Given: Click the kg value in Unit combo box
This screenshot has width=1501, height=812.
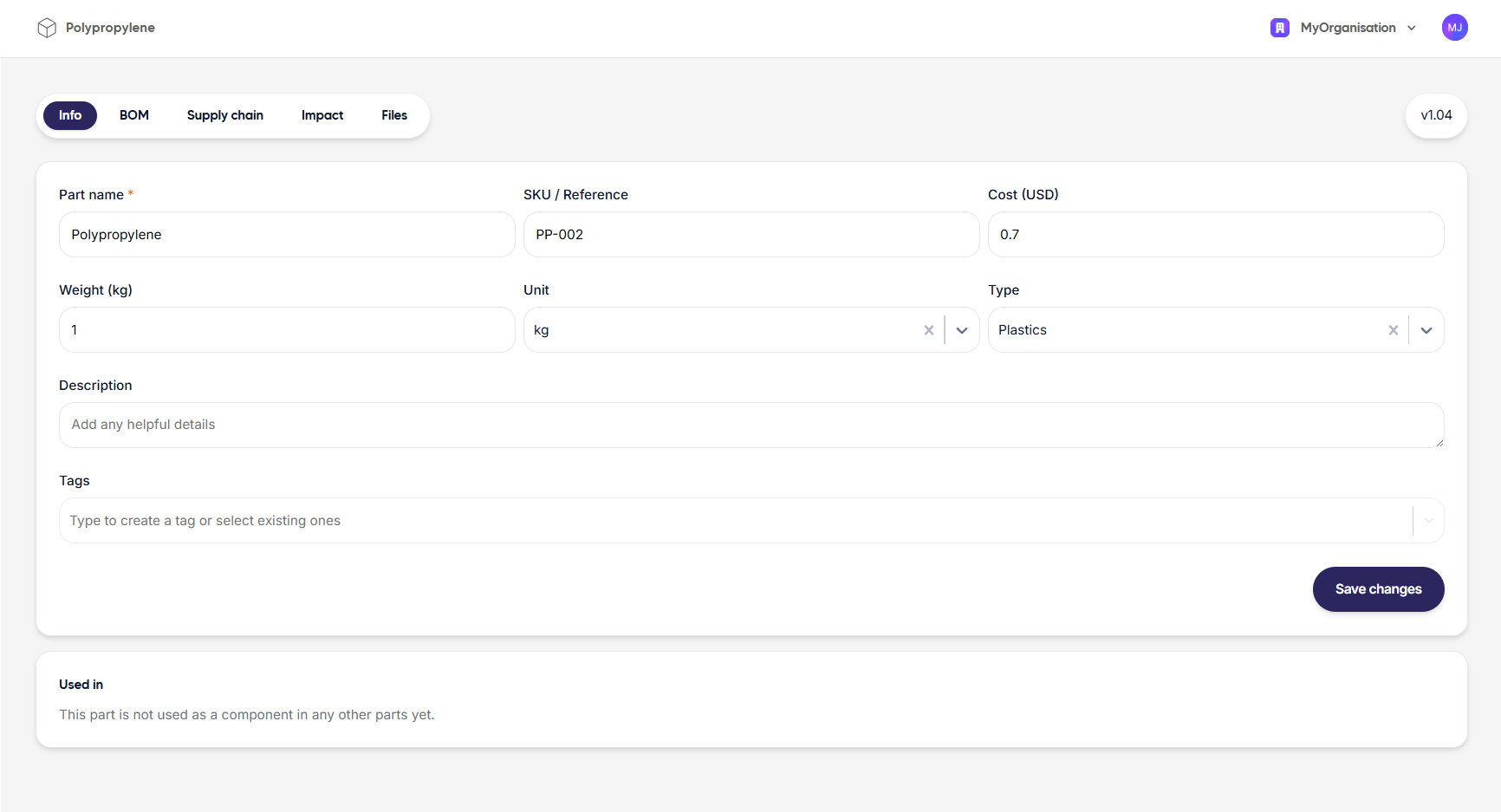Looking at the screenshot, I should point(542,330).
